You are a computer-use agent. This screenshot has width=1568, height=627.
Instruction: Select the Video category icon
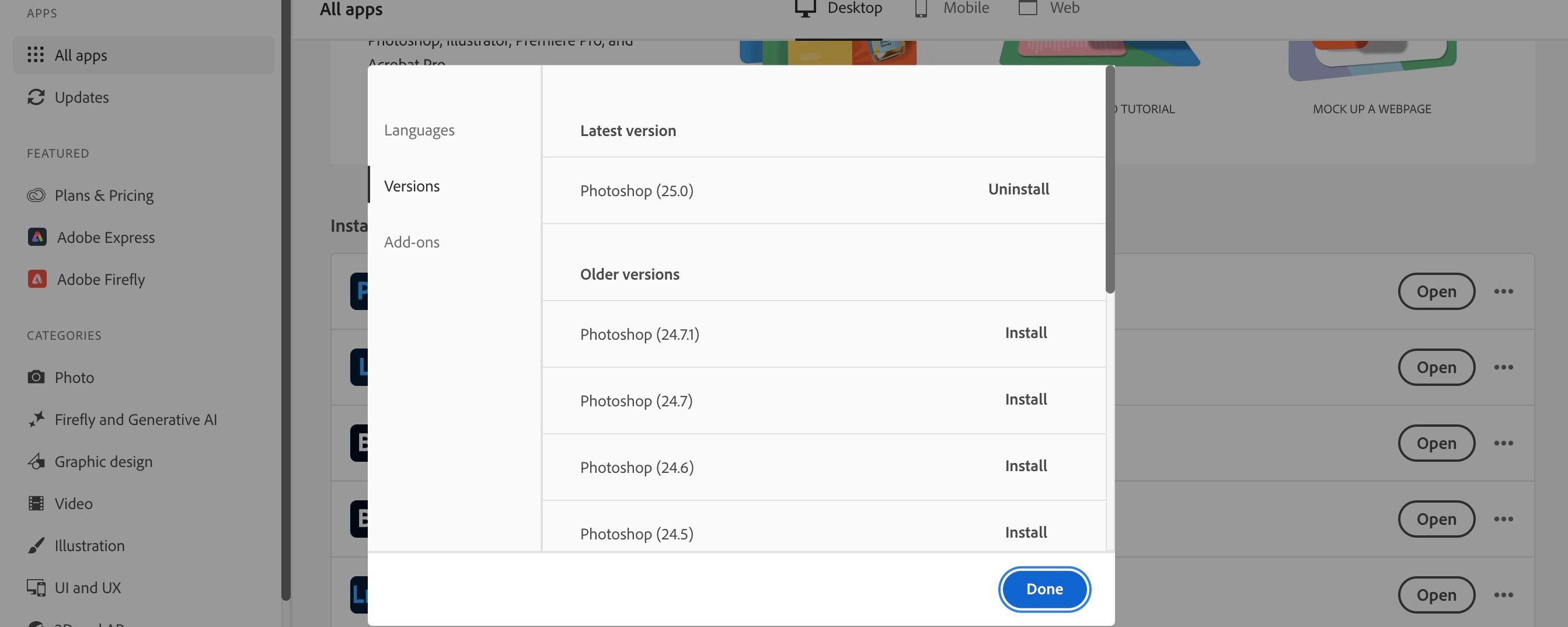[x=37, y=503]
